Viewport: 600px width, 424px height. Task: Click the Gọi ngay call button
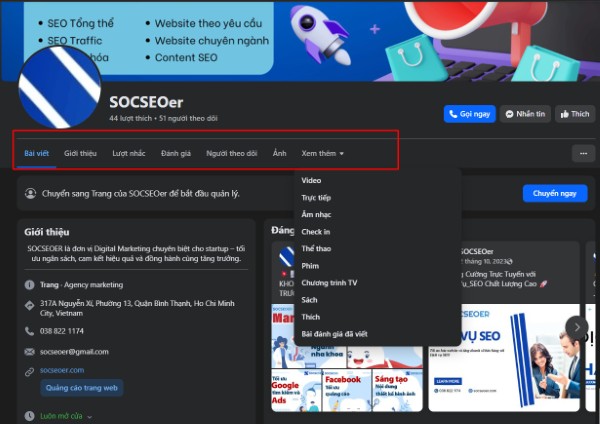tap(470, 114)
